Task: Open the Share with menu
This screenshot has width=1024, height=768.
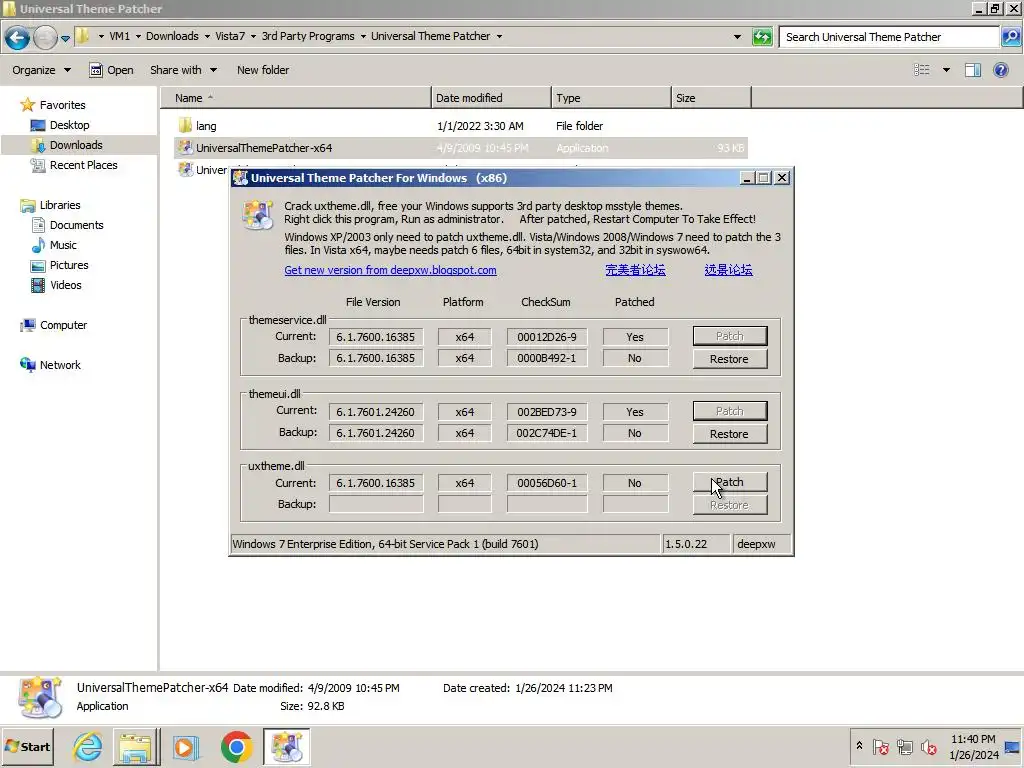Action: click(x=183, y=70)
